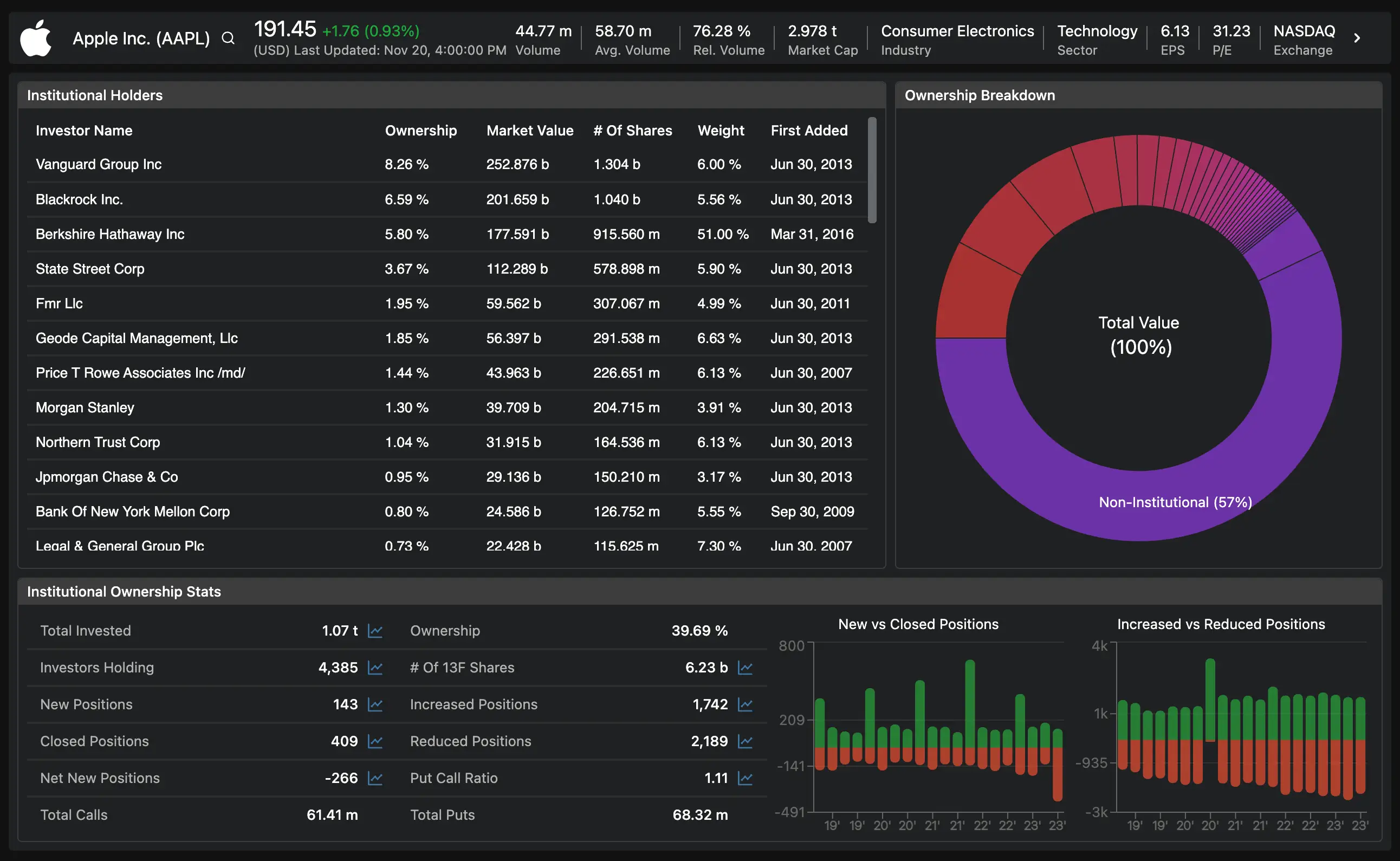The image size is (1400, 861).
Task: Select the Institutional Holders panel header
Action: tap(94, 95)
